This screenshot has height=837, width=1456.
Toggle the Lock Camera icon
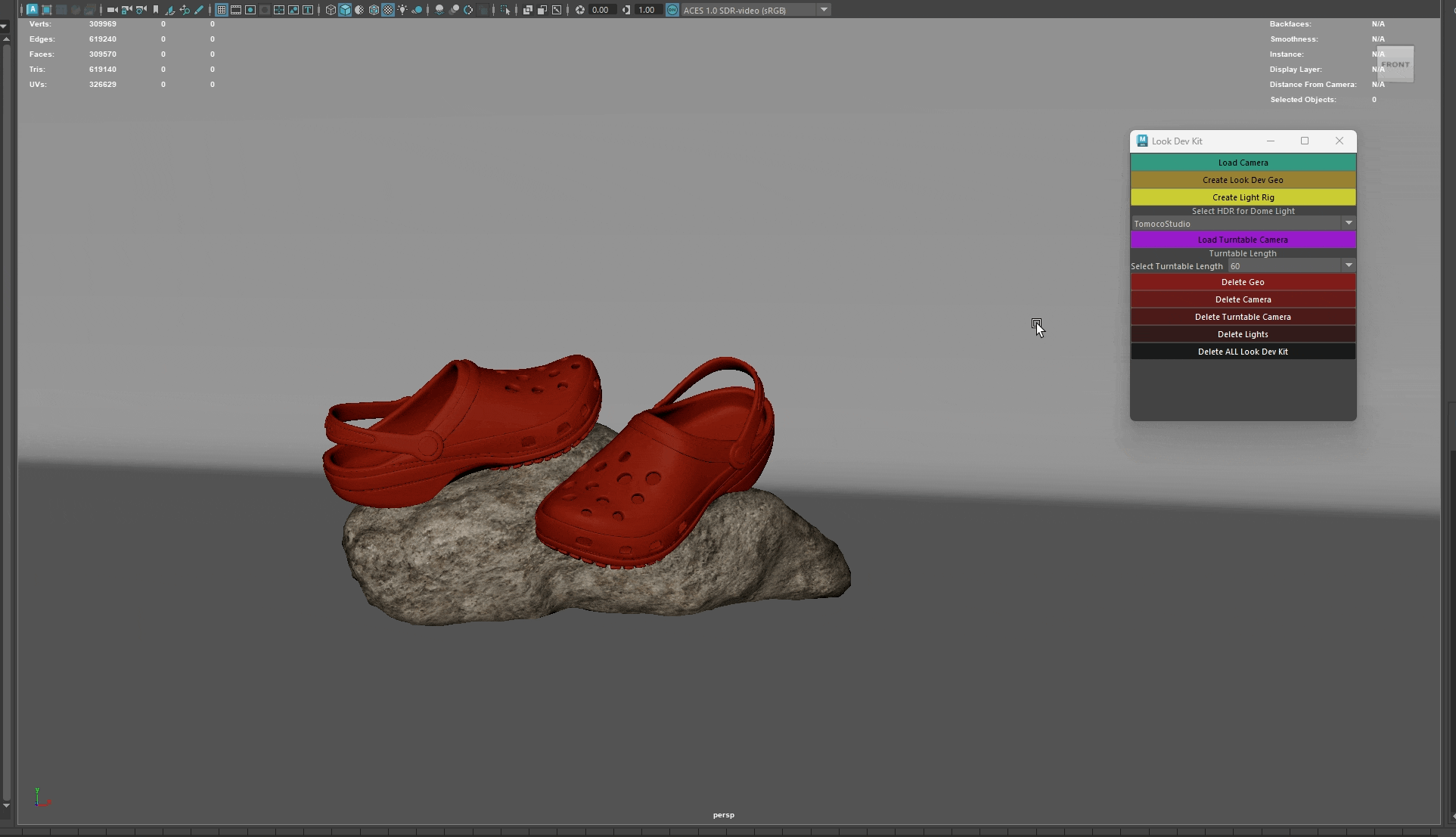[126, 10]
